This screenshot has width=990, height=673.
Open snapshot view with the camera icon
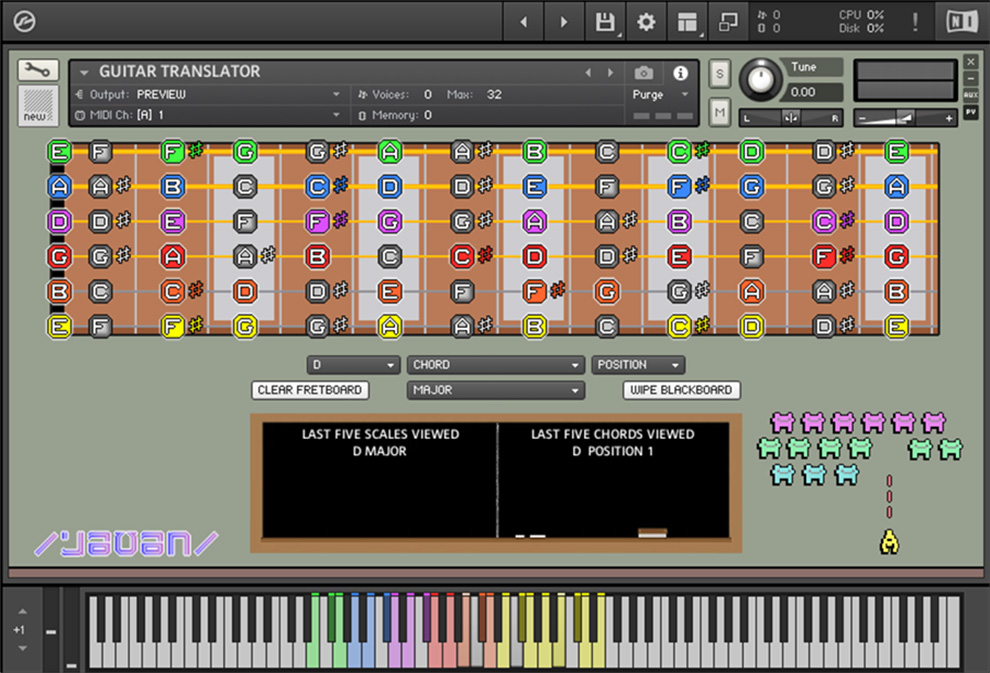point(643,73)
